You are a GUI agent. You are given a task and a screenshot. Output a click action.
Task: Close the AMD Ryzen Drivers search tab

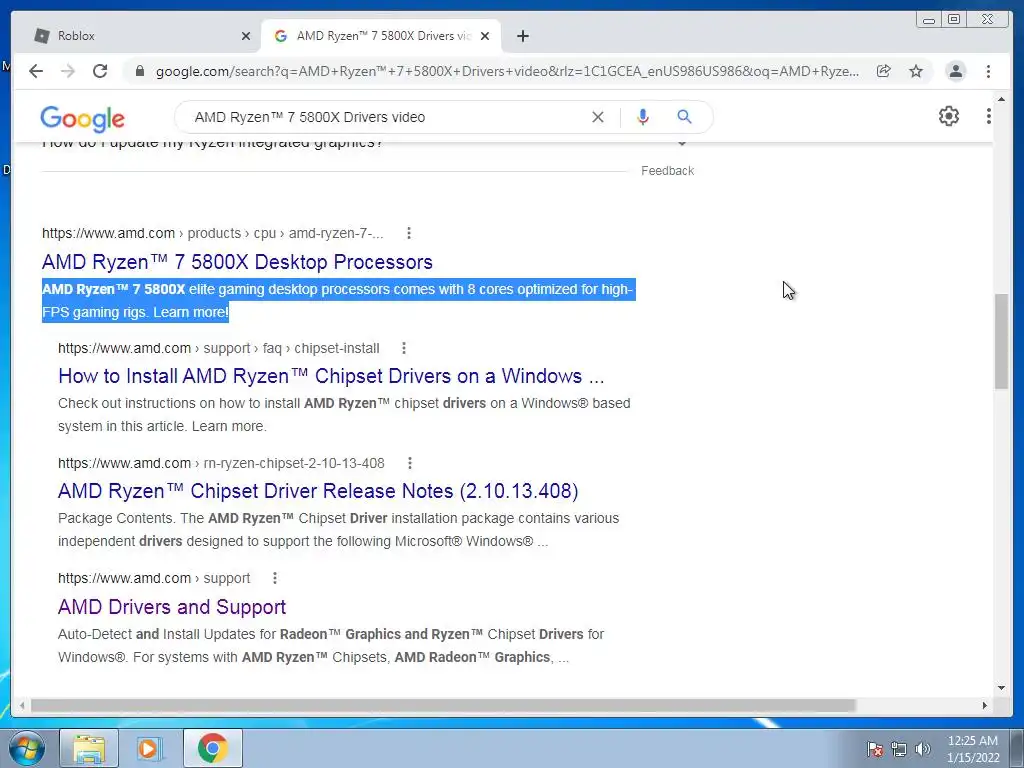coord(485,36)
